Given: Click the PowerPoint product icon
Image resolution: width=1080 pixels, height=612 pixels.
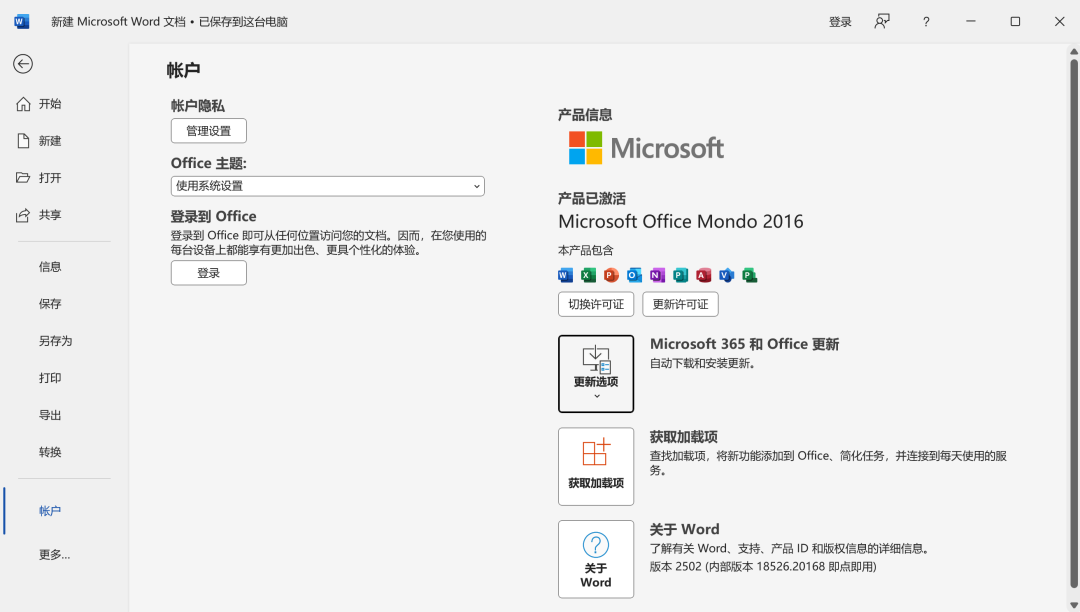Looking at the screenshot, I should (x=611, y=275).
